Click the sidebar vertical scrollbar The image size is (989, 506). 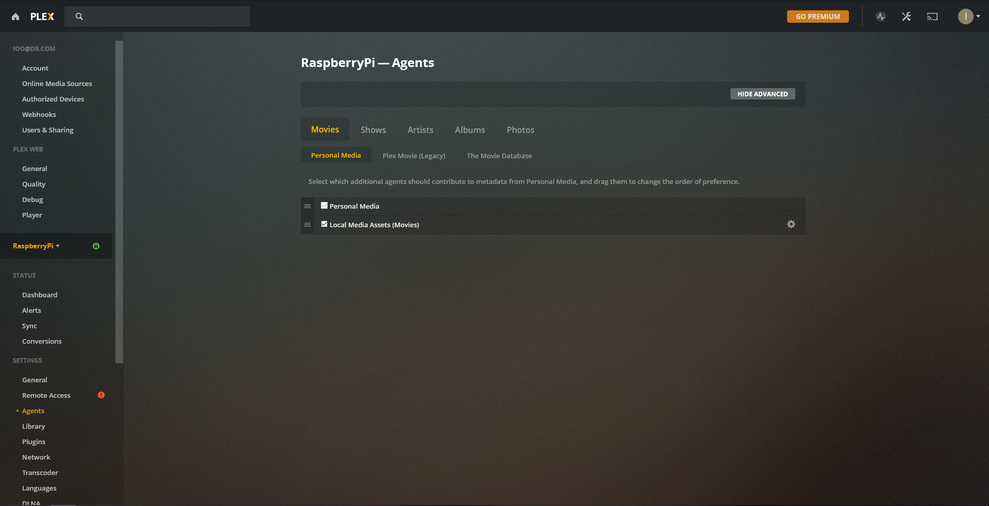pyautogui.click(x=119, y=202)
